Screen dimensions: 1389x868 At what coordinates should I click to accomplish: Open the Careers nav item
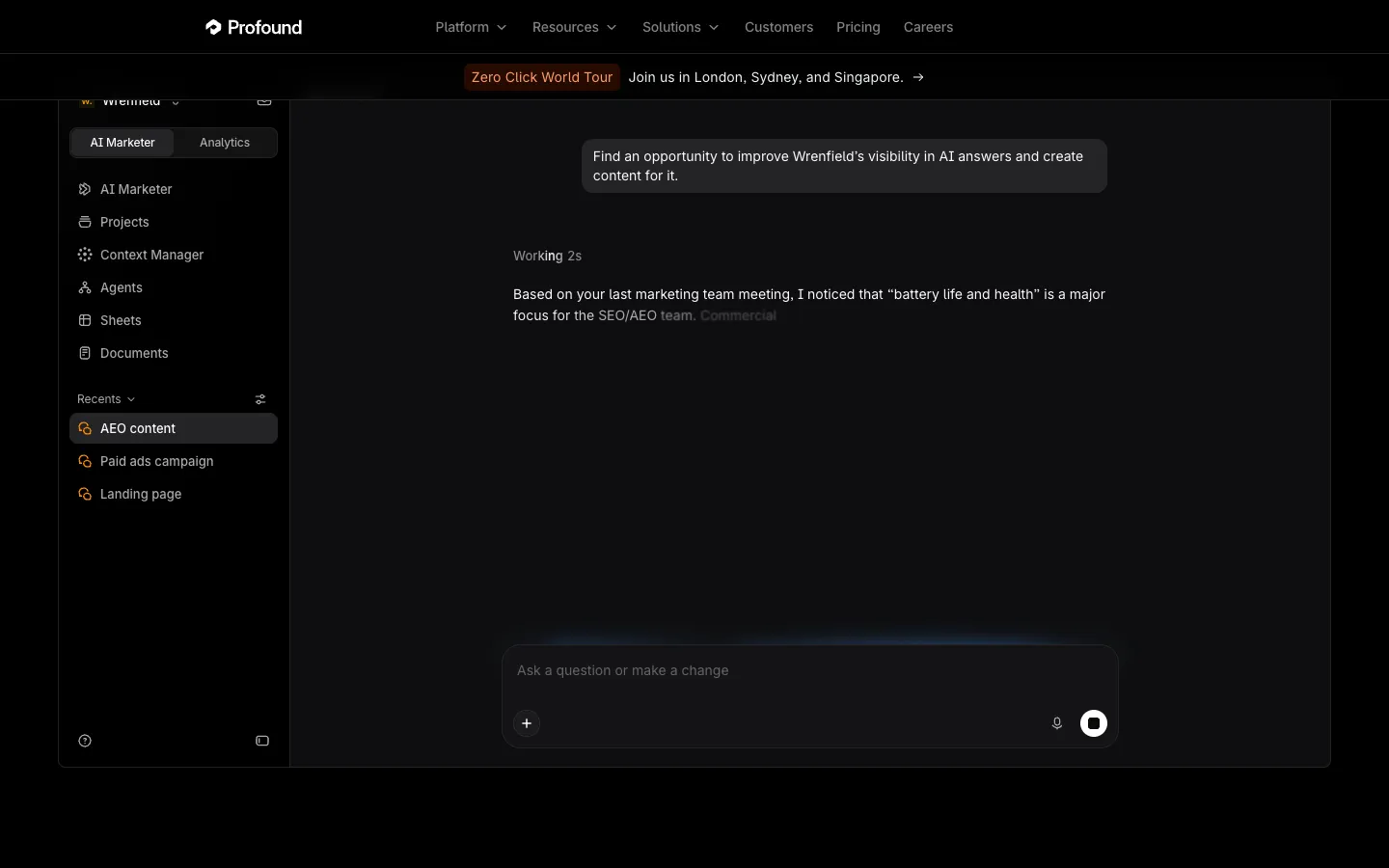(928, 27)
